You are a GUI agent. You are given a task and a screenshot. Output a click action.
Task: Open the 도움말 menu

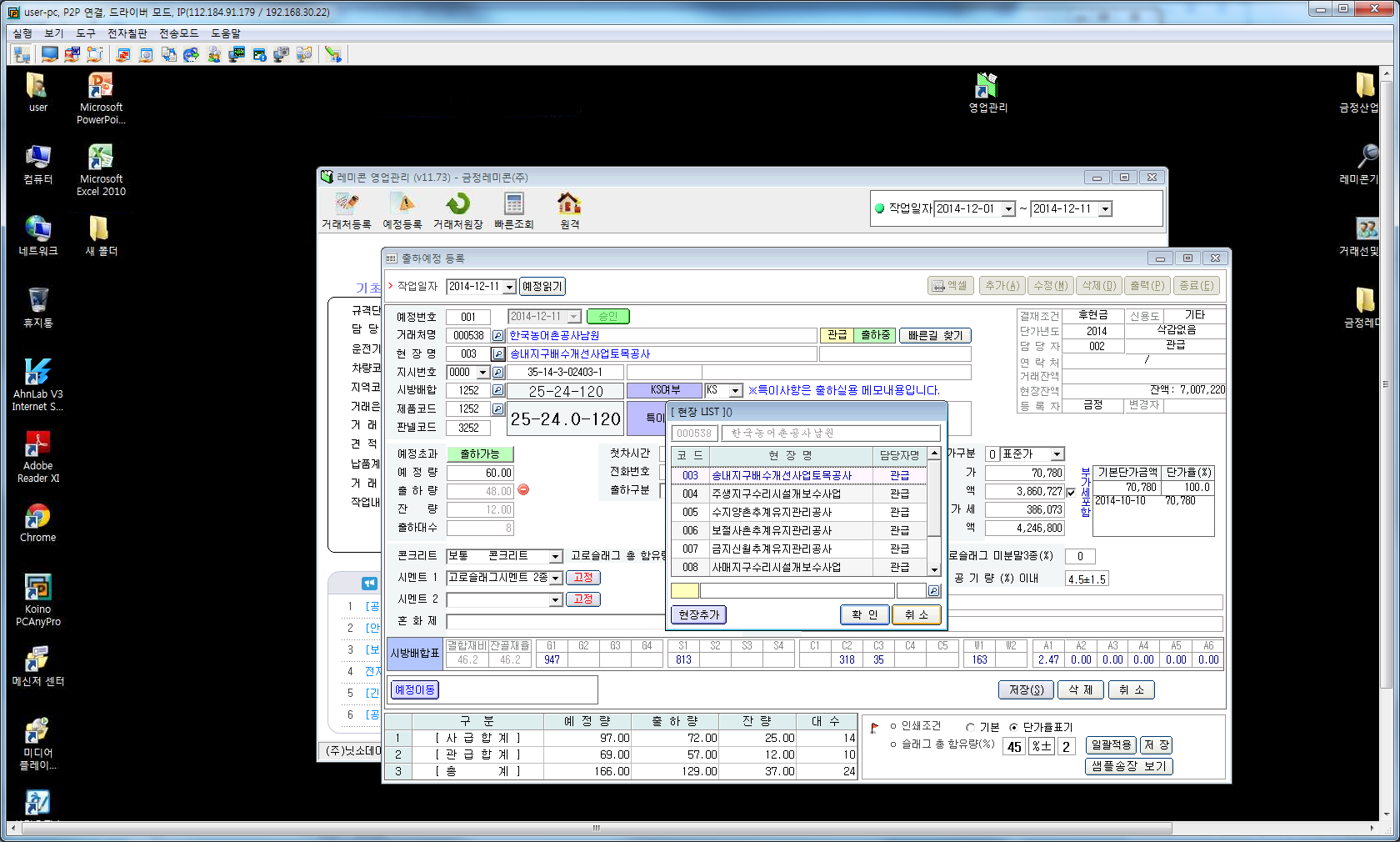(x=226, y=33)
